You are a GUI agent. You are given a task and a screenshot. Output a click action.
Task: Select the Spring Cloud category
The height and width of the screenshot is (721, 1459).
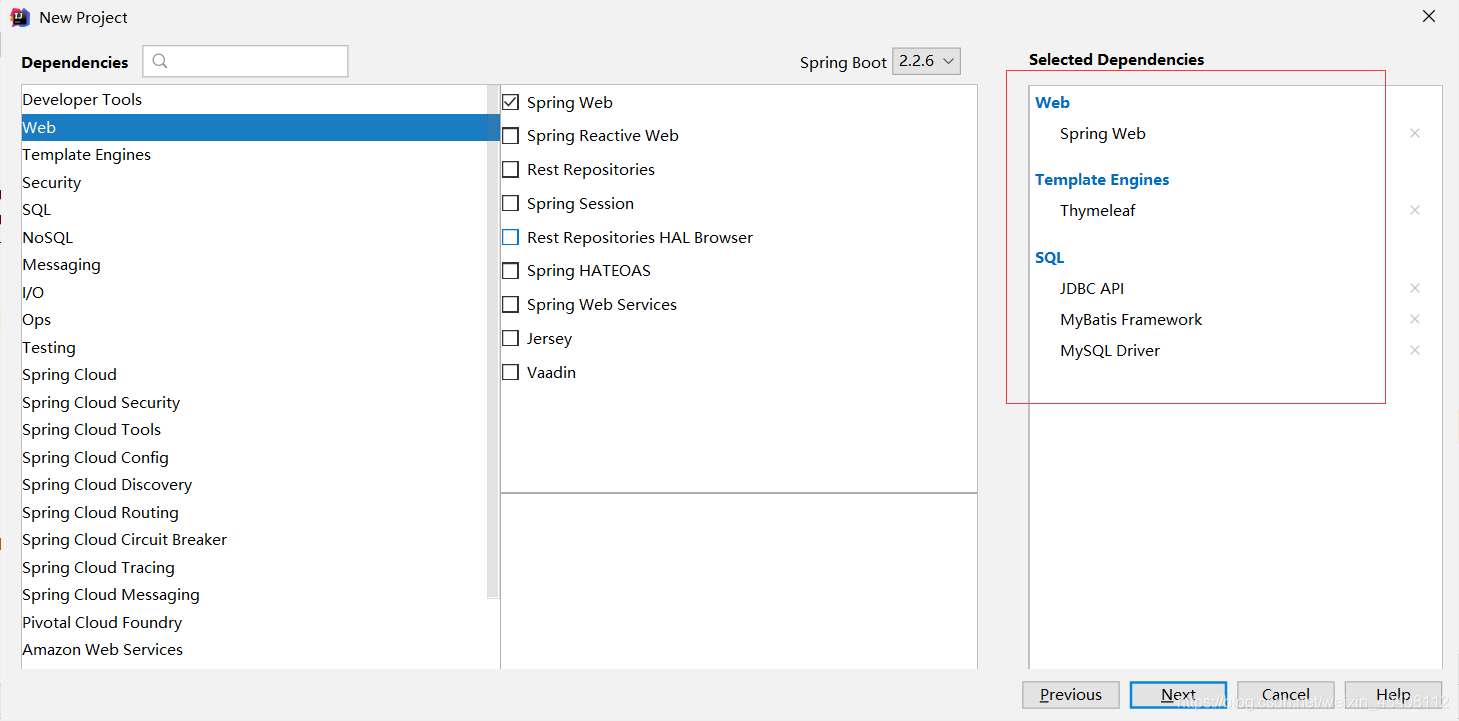pyautogui.click(x=254, y=374)
